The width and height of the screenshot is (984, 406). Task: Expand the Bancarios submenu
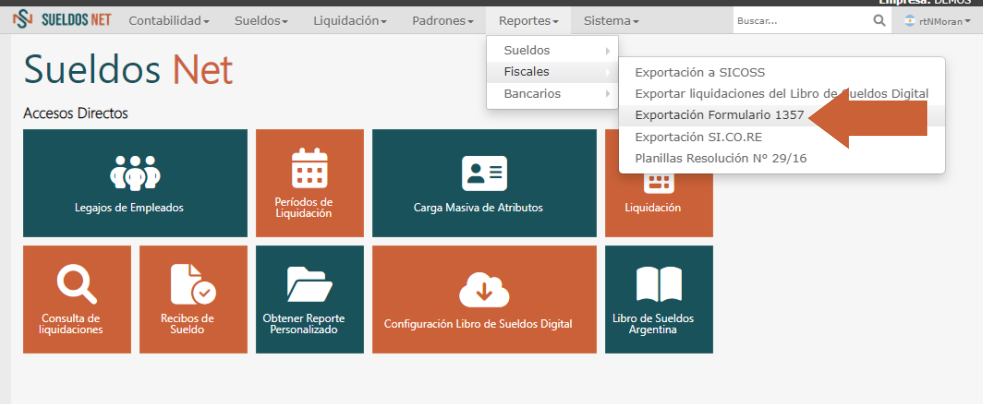click(552, 93)
